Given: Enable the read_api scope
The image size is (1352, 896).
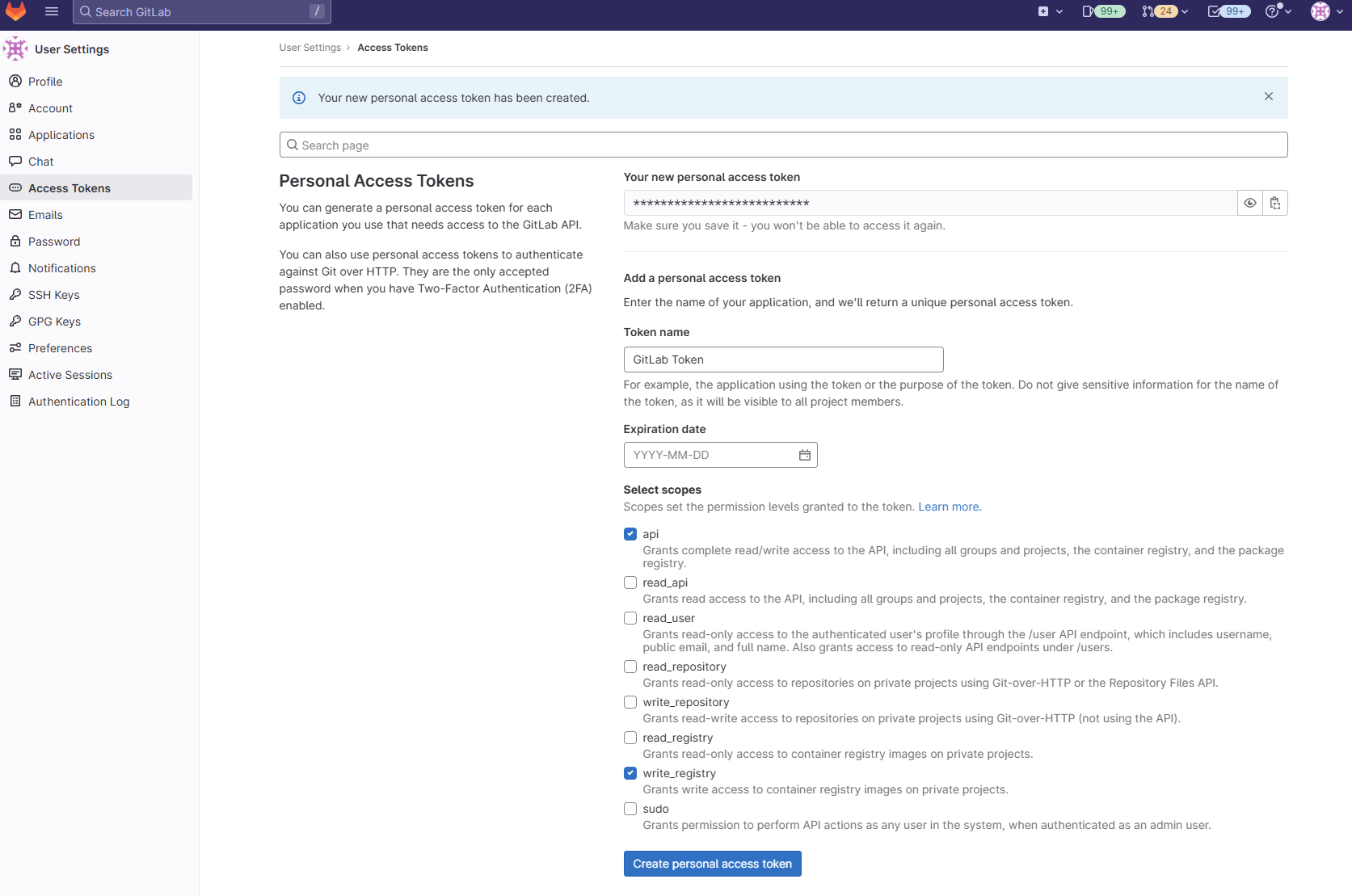Looking at the screenshot, I should click(630, 582).
